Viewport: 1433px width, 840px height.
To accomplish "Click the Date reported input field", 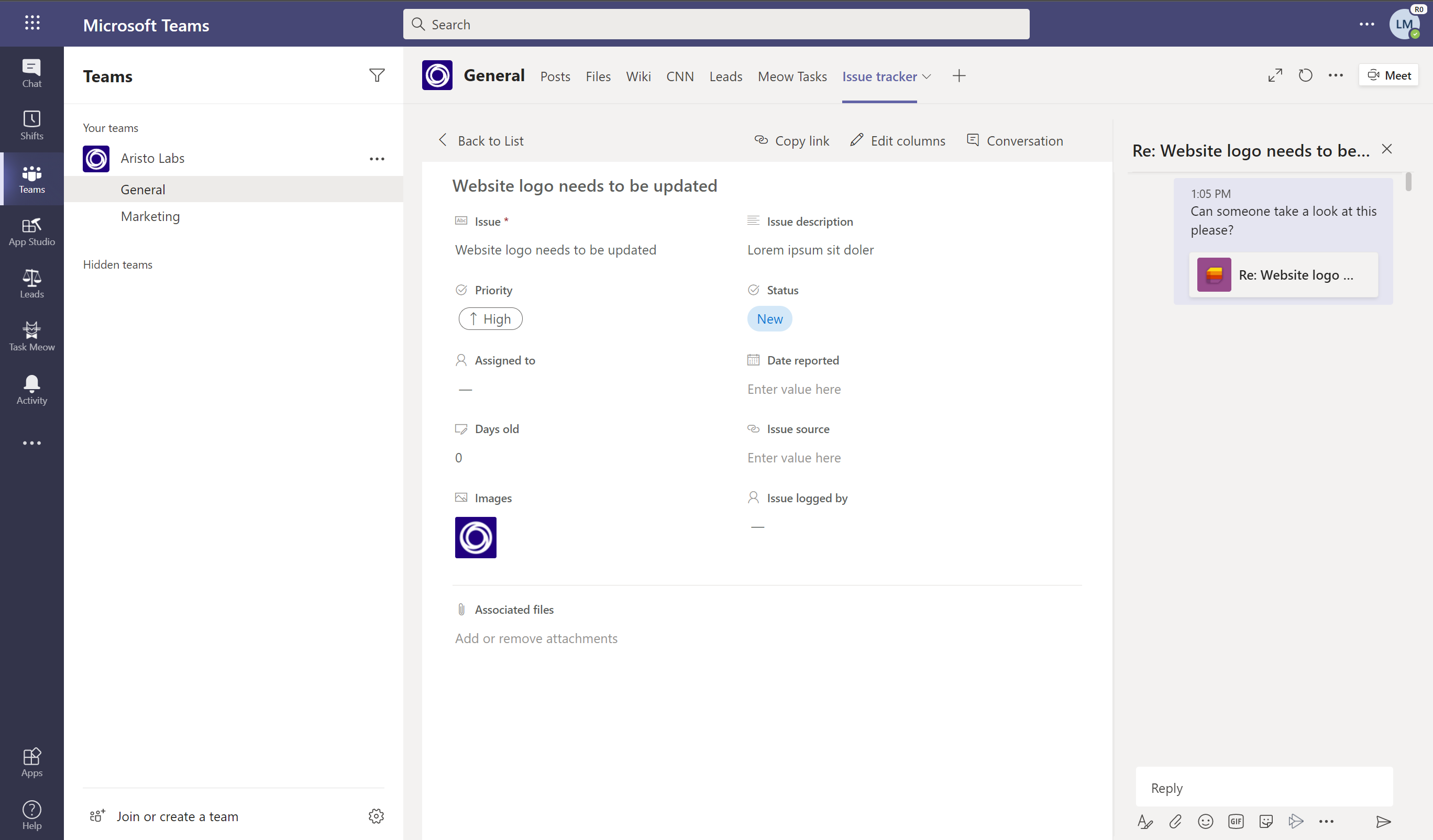I will click(794, 389).
